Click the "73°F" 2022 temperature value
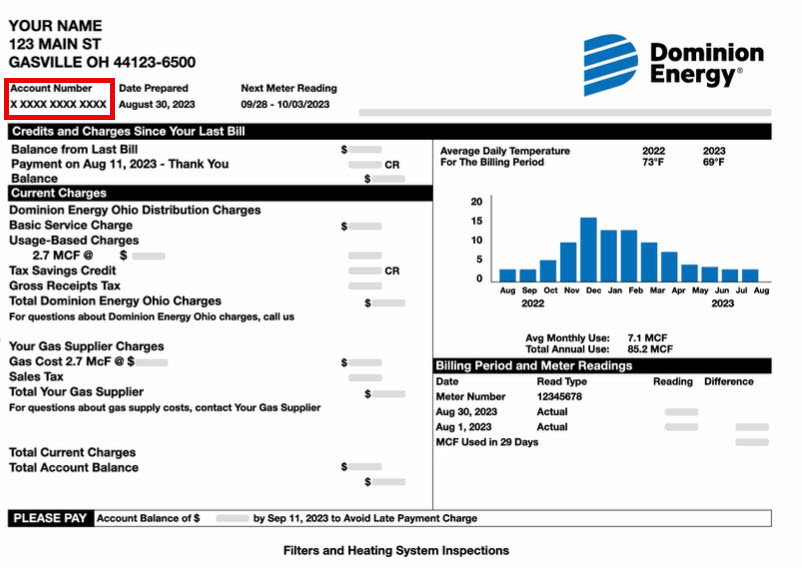Screen dimensions: 802x568 click(653, 162)
